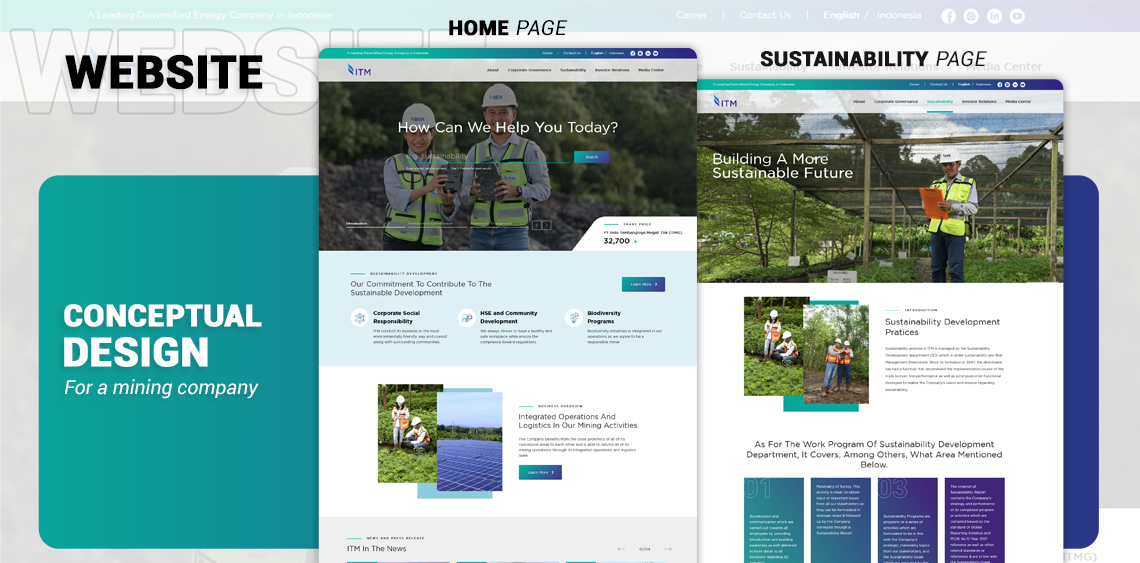Viewport: 1140px width, 563px height.
Task: Switch language to English in the top banner
Action: point(841,15)
